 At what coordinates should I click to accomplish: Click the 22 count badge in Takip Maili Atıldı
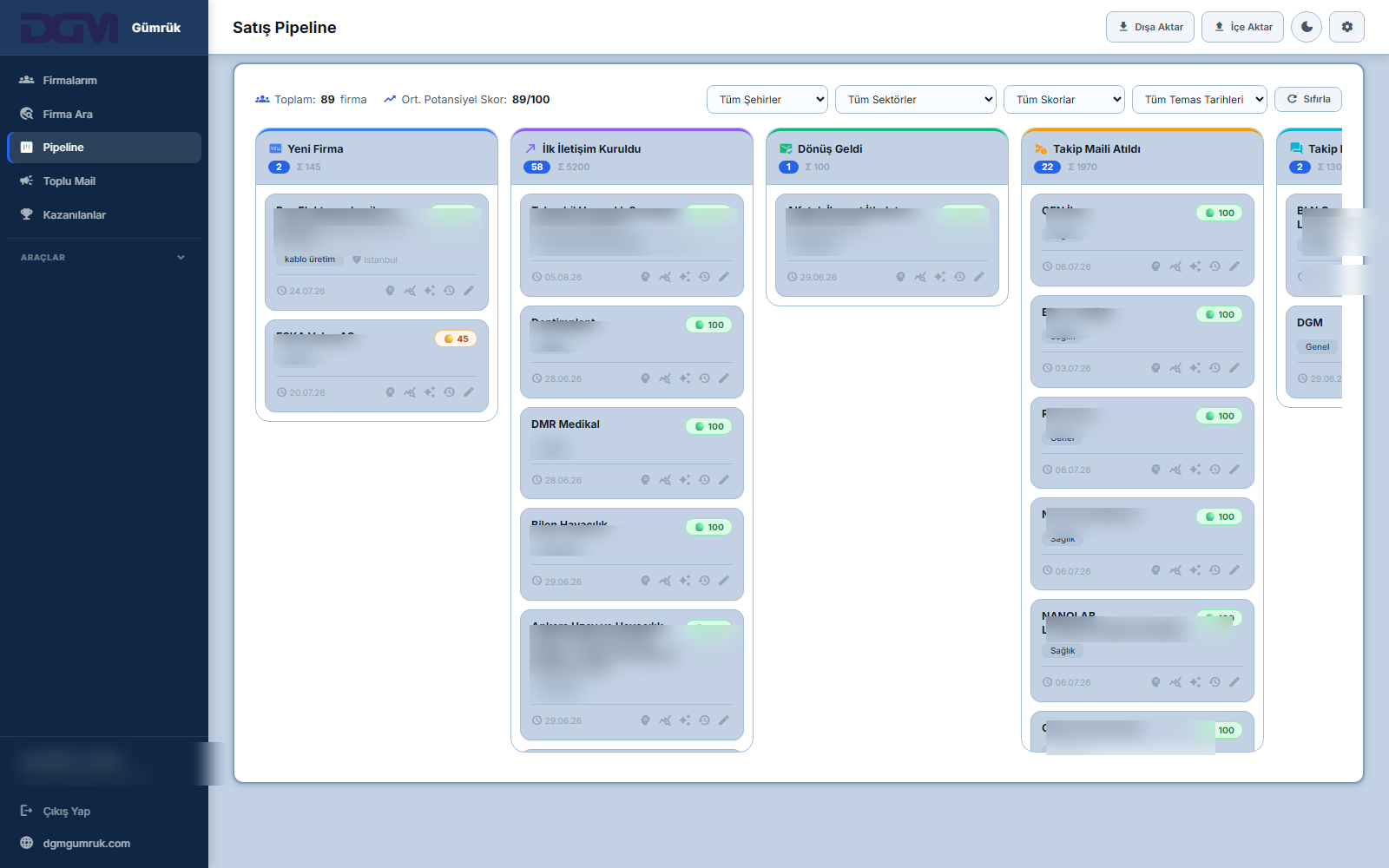click(x=1047, y=167)
